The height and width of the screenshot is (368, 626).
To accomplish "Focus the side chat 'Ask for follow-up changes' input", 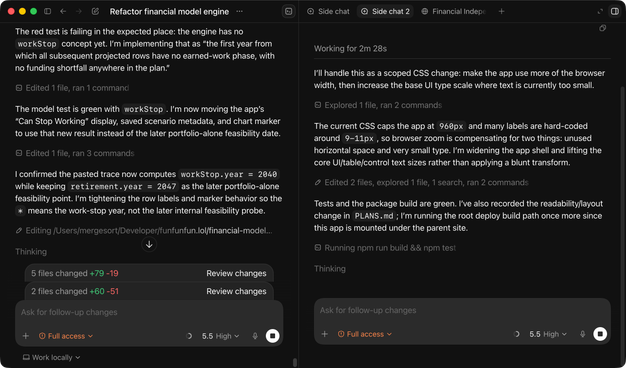I will [x=462, y=311].
